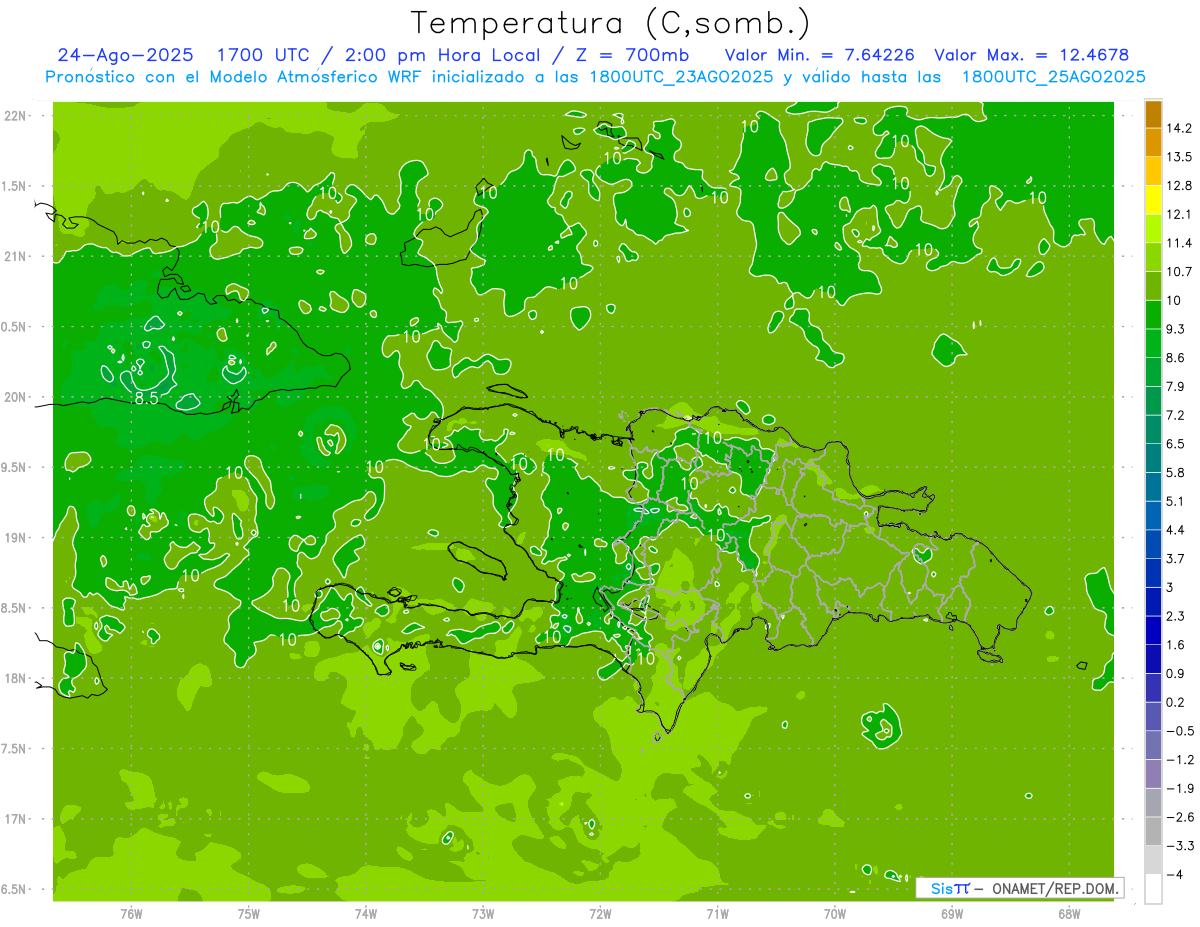Viewport: 1200px width, 927px height.
Task: Click the colorbar value "-3.3"
Action: pos(1180,845)
